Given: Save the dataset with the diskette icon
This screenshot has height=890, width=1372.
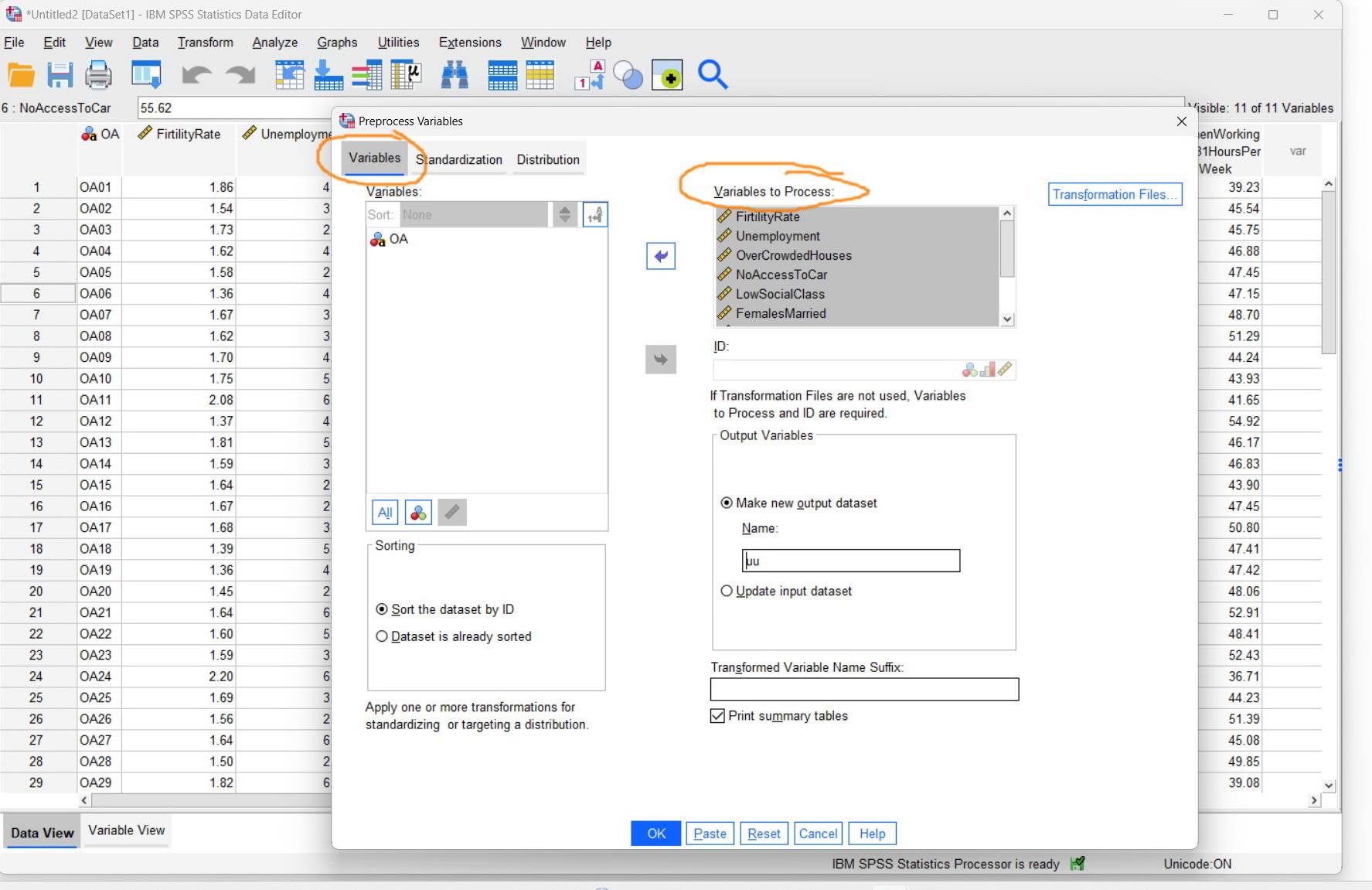Looking at the screenshot, I should tap(60, 75).
